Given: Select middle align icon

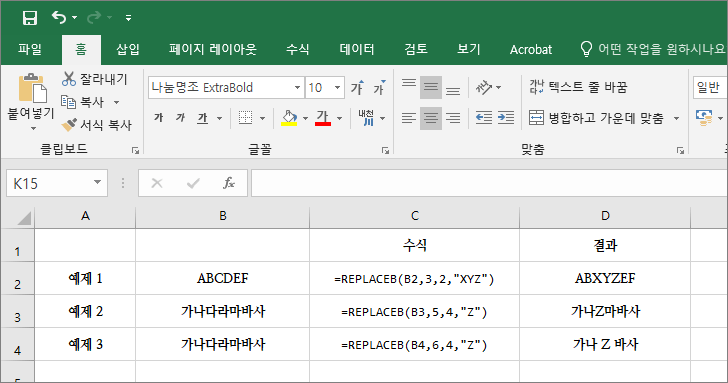Looking at the screenshot, I should tap(431, 87).
